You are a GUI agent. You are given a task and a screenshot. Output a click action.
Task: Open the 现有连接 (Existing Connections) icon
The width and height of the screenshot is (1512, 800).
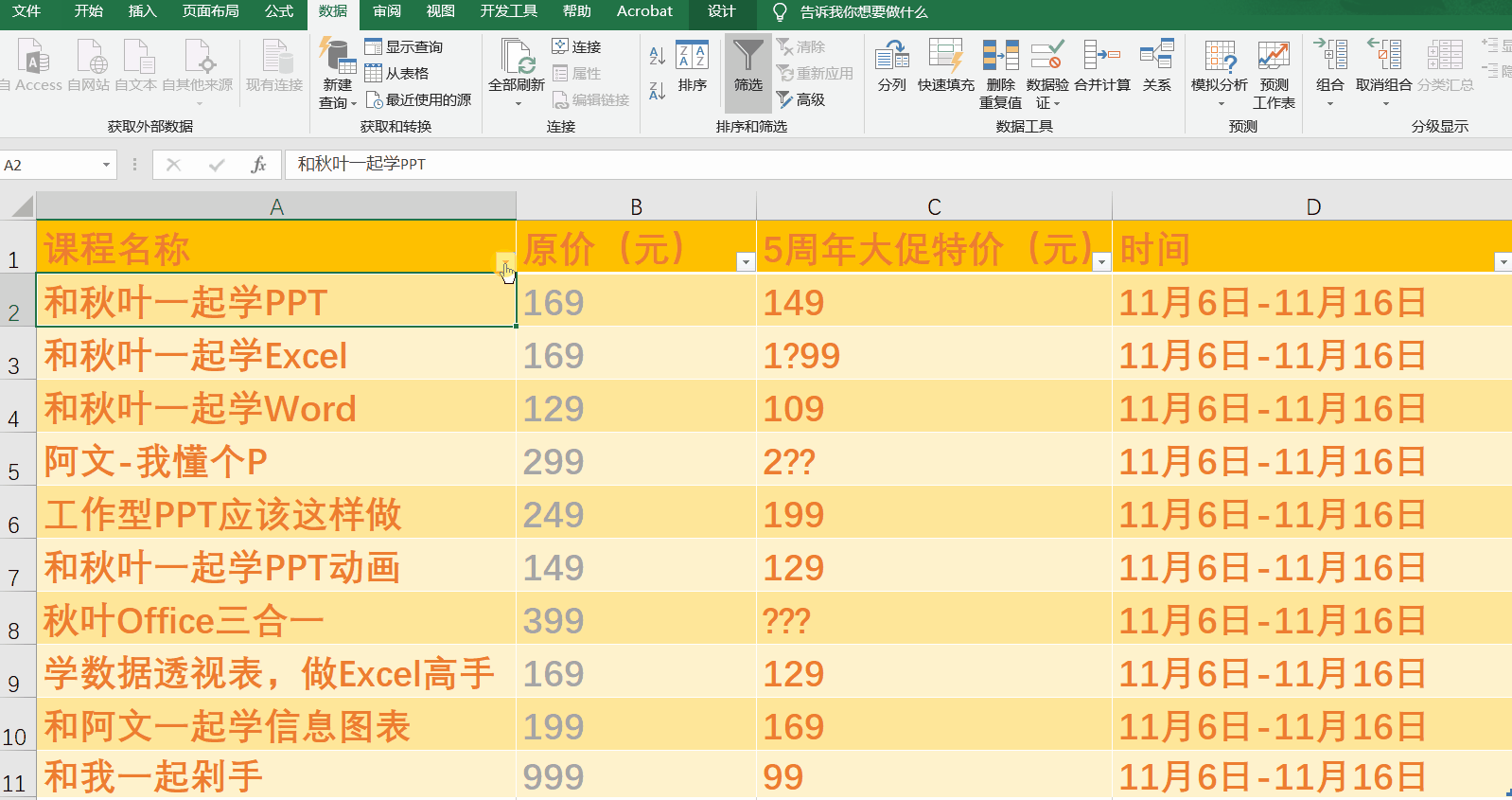click(275, 57)
